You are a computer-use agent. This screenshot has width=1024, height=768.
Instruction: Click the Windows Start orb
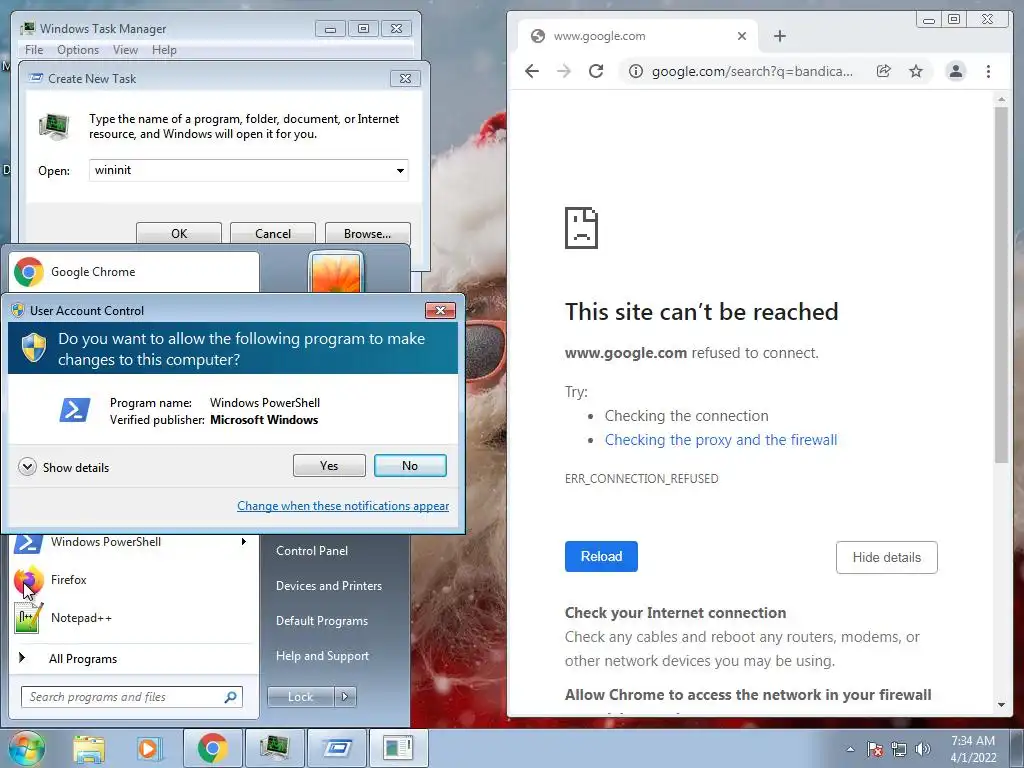coord(25,748)
